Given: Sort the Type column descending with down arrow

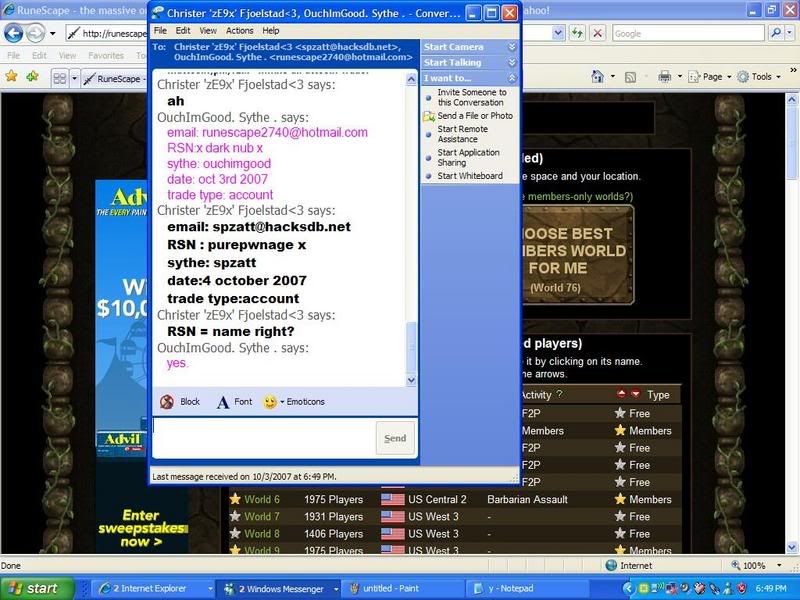Looking at the screenshot, I should (x=635, y=393).
